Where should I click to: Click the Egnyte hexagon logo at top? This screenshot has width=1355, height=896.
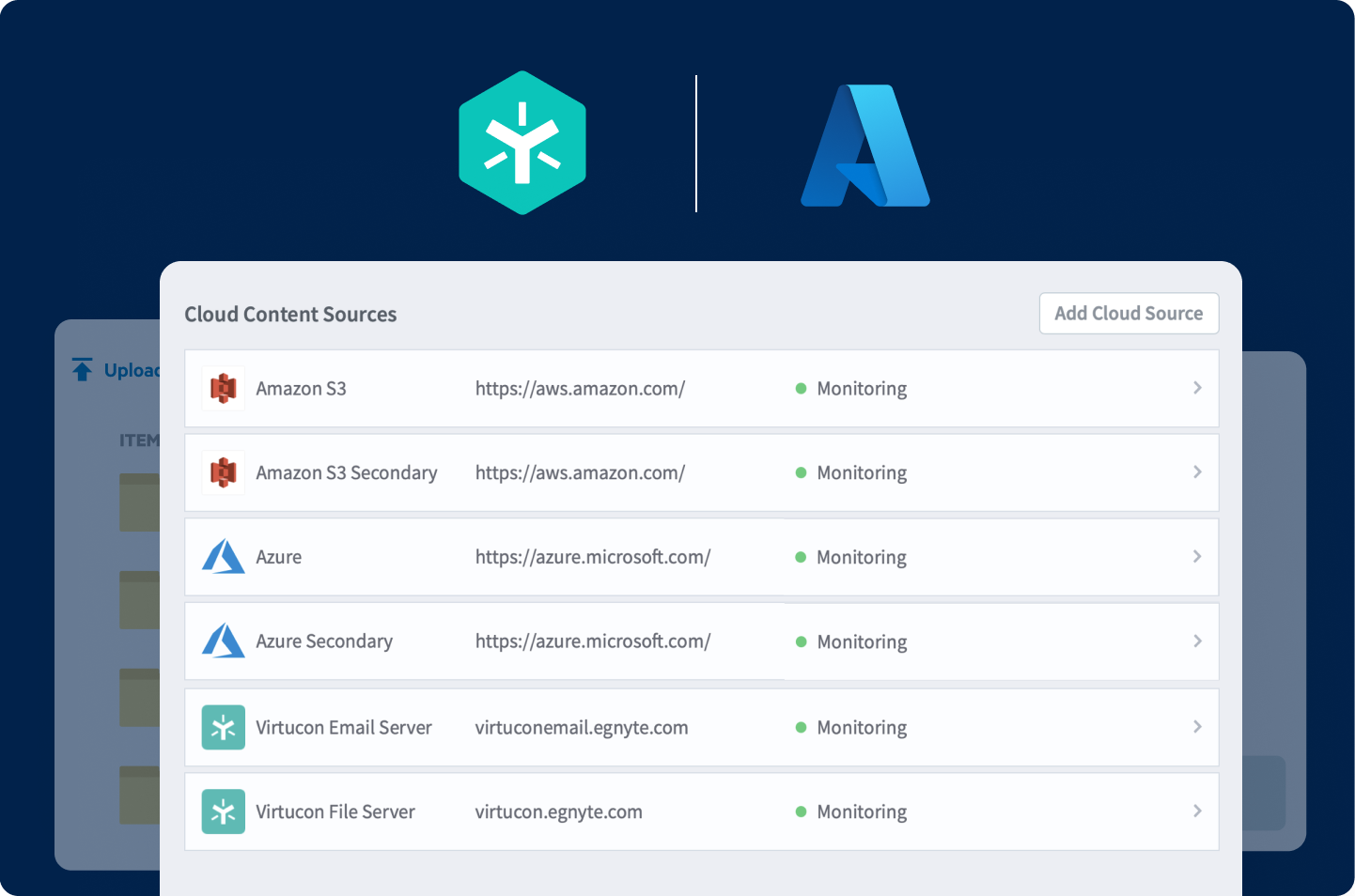[522, 142]
